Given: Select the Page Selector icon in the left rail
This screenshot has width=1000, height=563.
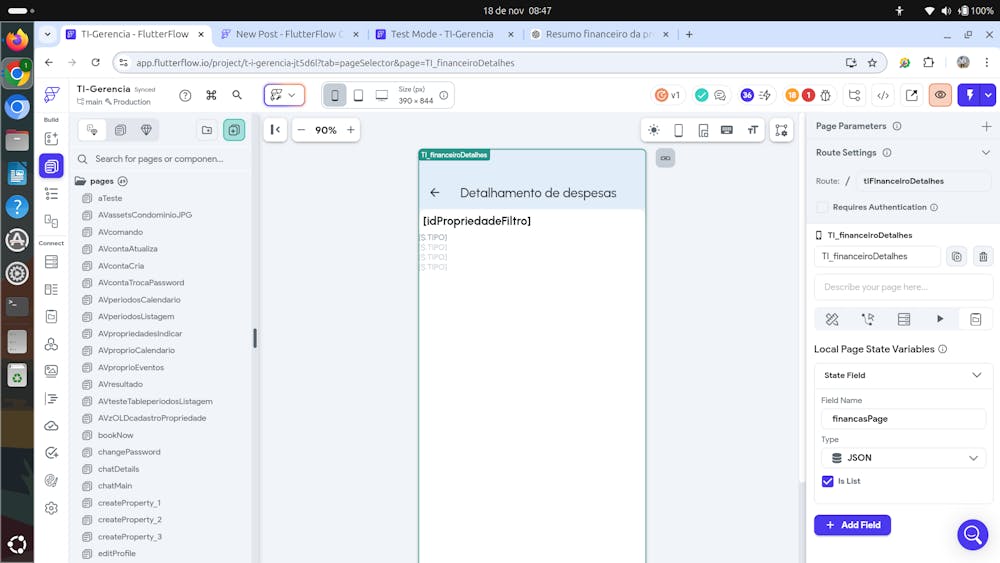Looking at the screenshot, I should [x=51, y=166].
